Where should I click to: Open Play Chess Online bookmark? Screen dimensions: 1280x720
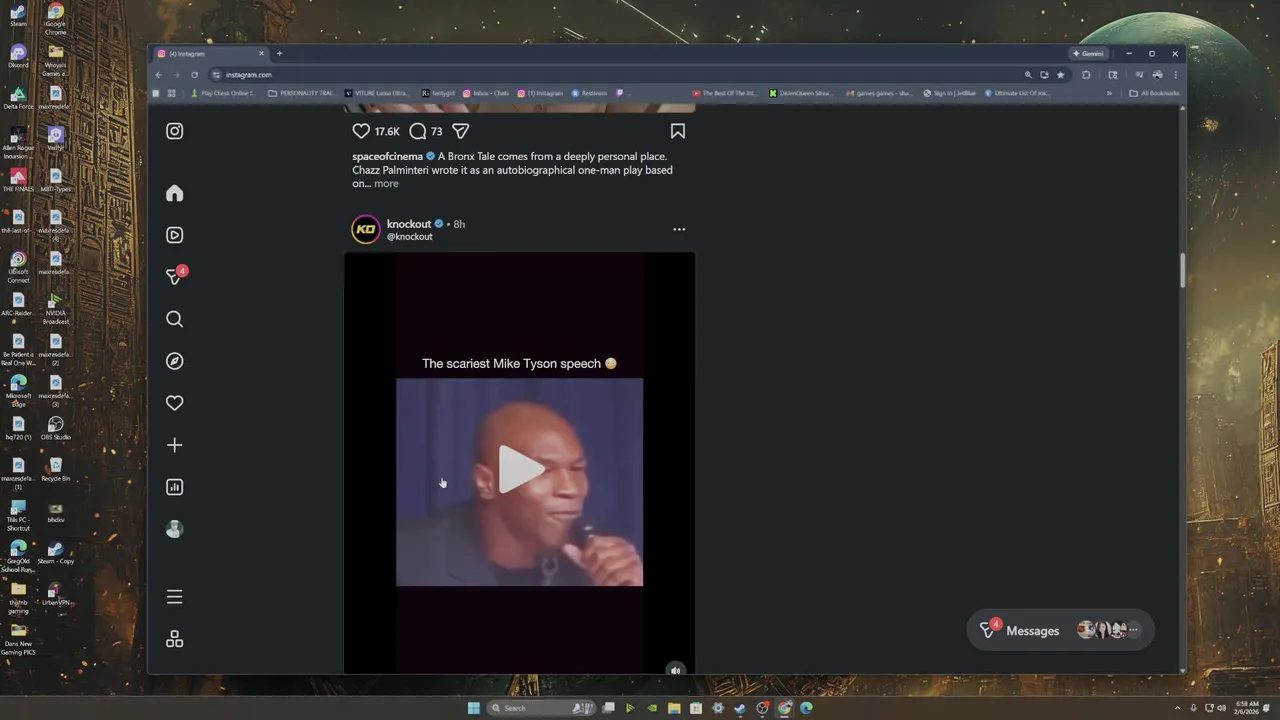pos(223,93)
